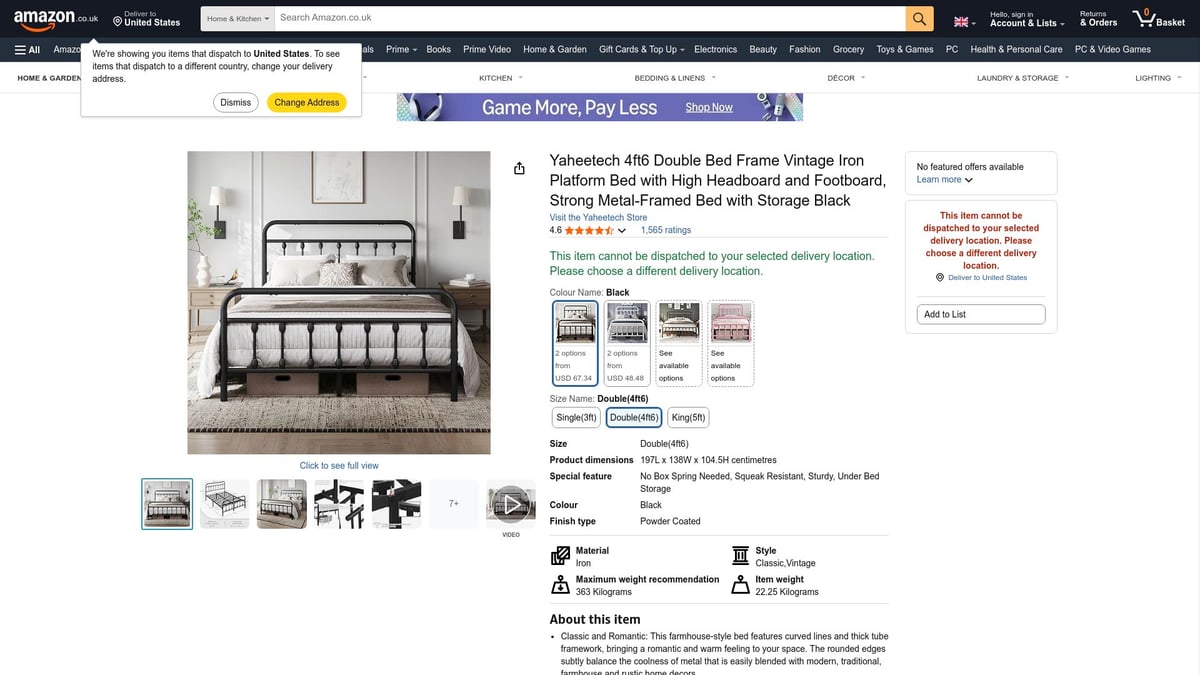Click the star rating icons
Screen dimensions: 1200x675
[588, 230]
